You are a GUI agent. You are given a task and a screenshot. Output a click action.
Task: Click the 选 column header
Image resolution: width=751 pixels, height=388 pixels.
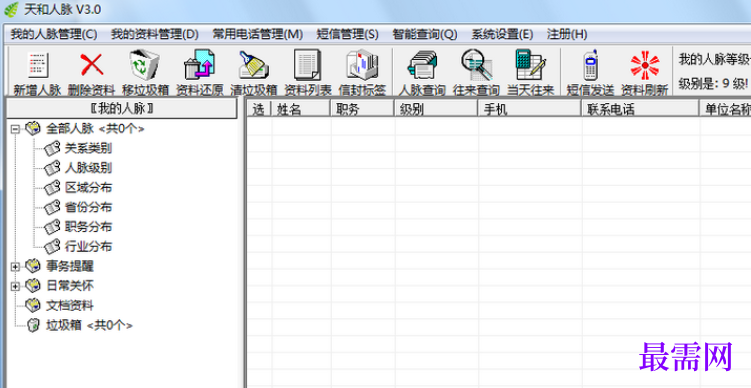point(259,109)
